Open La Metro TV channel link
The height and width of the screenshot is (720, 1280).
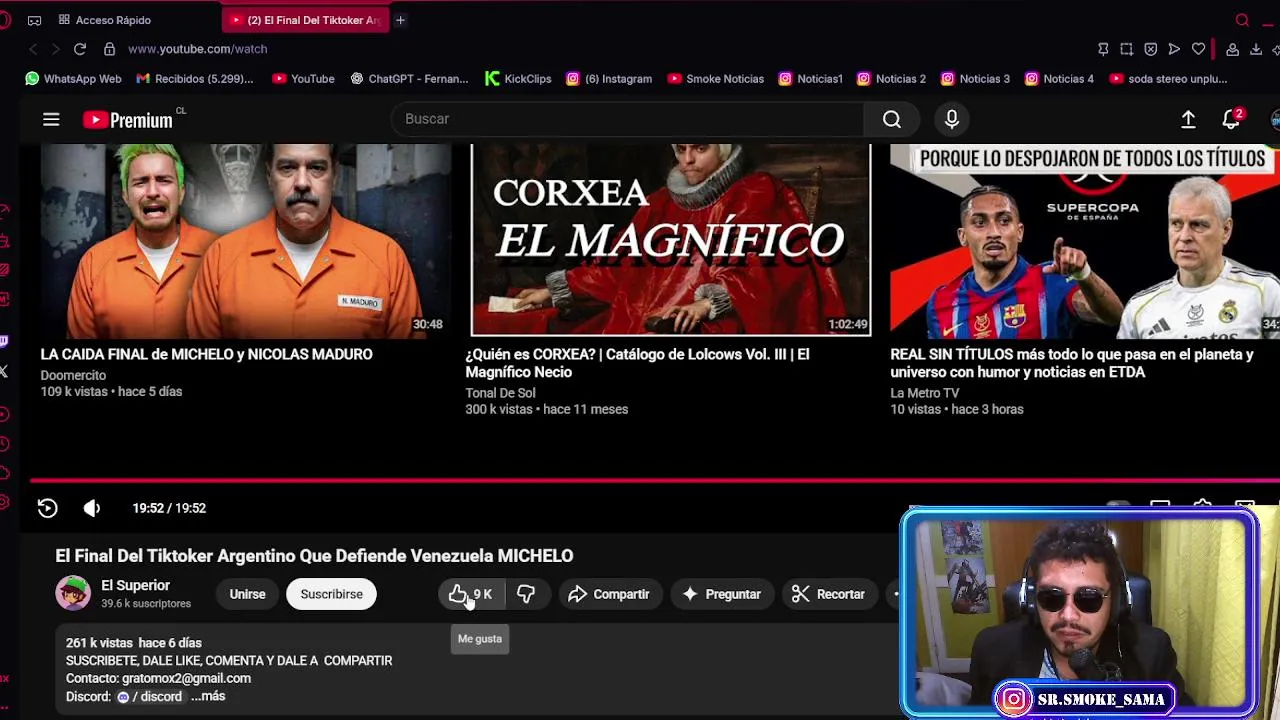[x=925, y=393]
